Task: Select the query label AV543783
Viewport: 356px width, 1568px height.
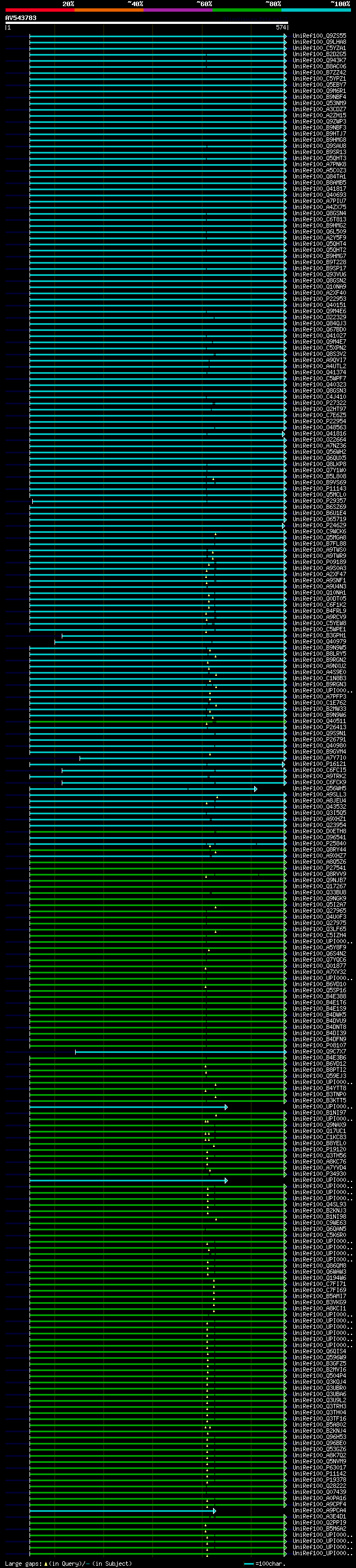Action: tap(21, 18)
